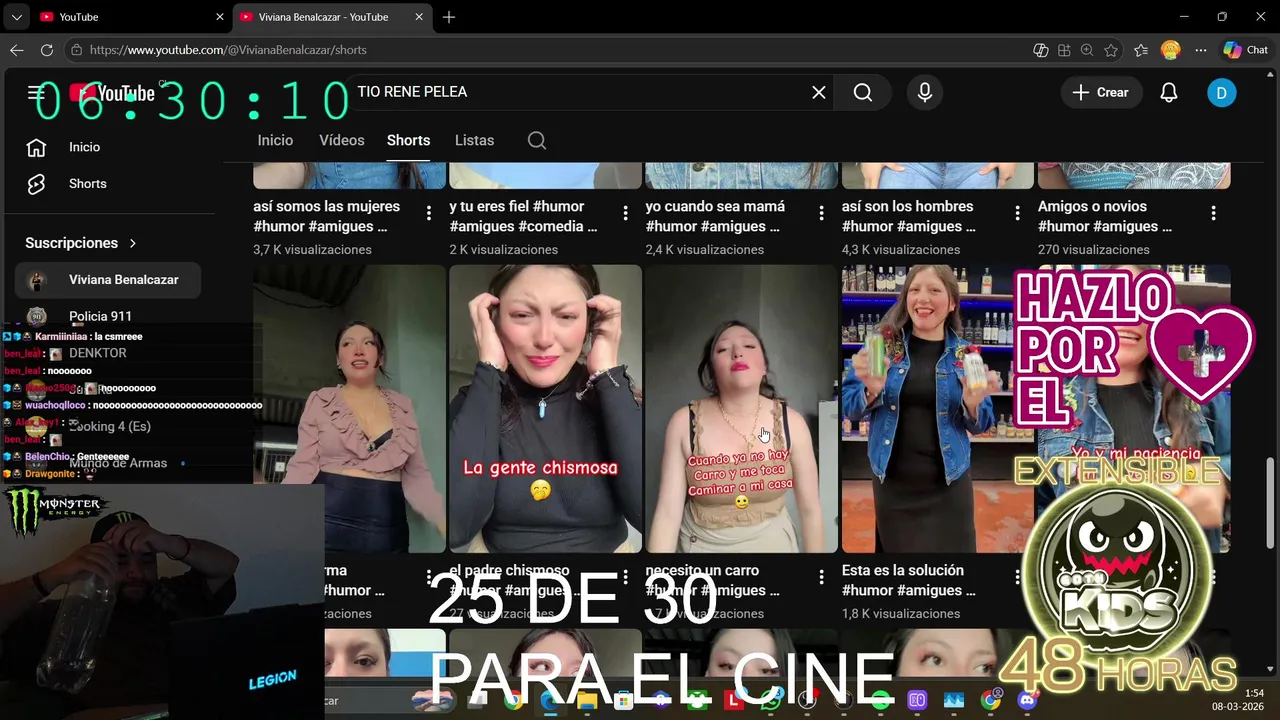Click '4,3 K visualizaciones' text

tap(901, 250)
